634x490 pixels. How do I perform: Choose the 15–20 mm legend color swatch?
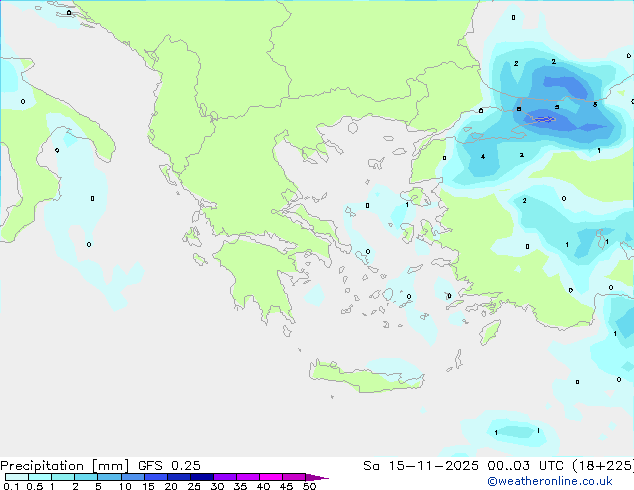(155, 477)
